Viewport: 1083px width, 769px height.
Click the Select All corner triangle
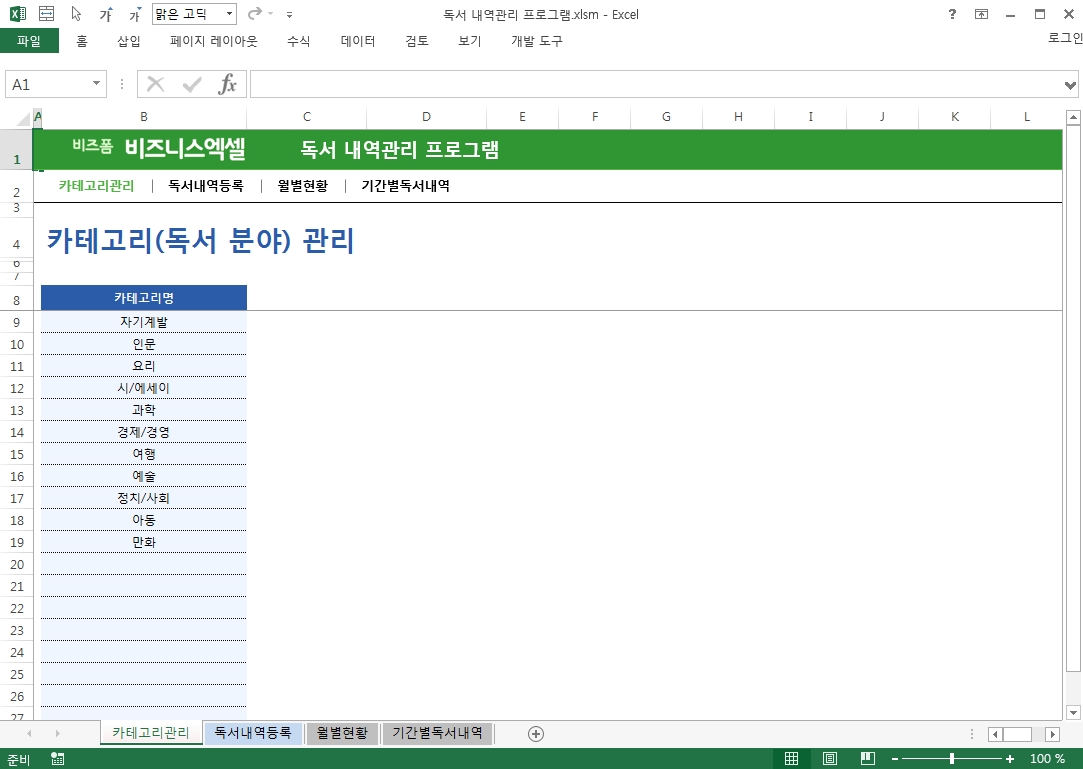[x=23, y=118]
